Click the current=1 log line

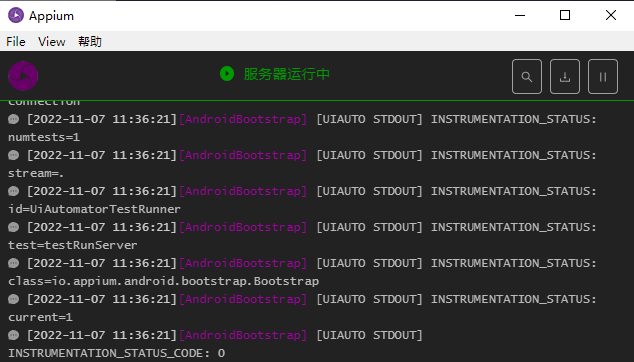[x=40, y=317]
